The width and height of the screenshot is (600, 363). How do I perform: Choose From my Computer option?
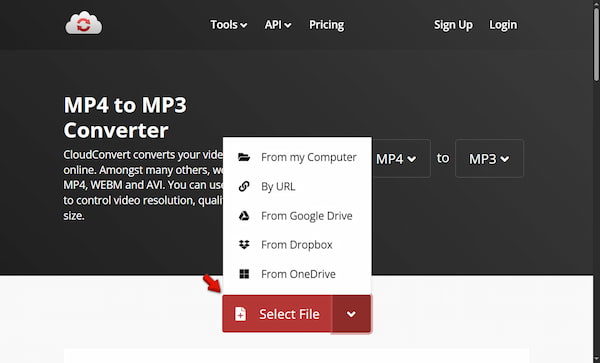297,157
